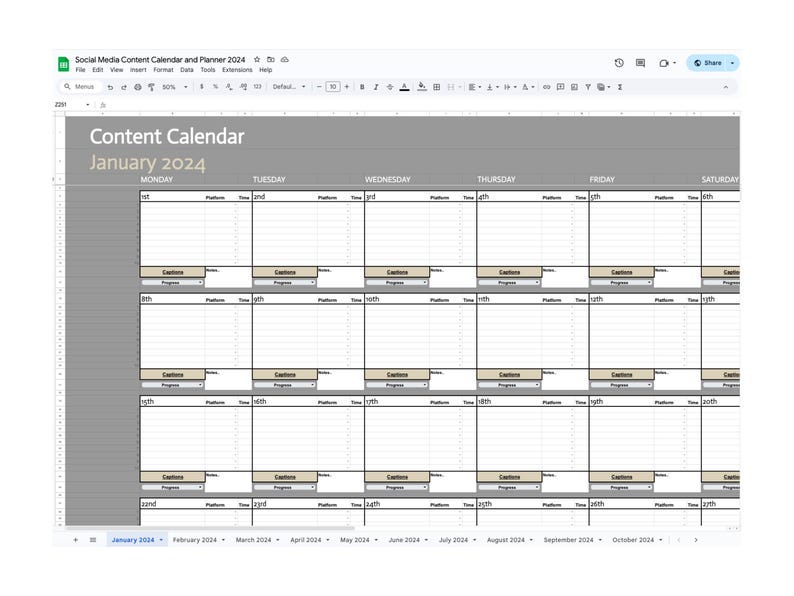794x596 pixels.
Task: Pick cell fill color
Action: [x=422, y=87]
